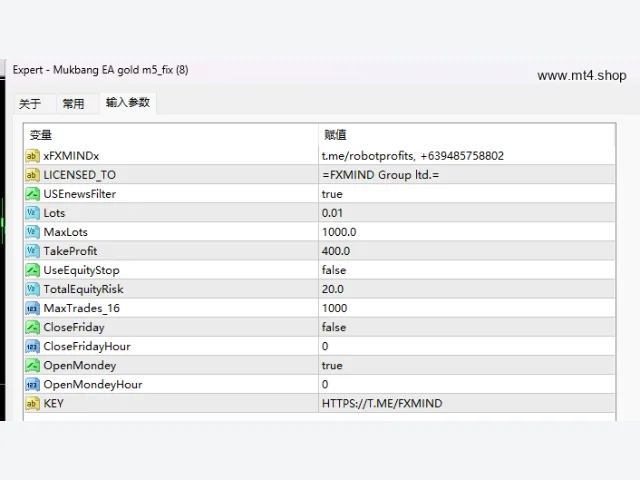Select the CloseFriday variable name
The width and height of the screenshot is (640, 480).
[x=74, y=327]
